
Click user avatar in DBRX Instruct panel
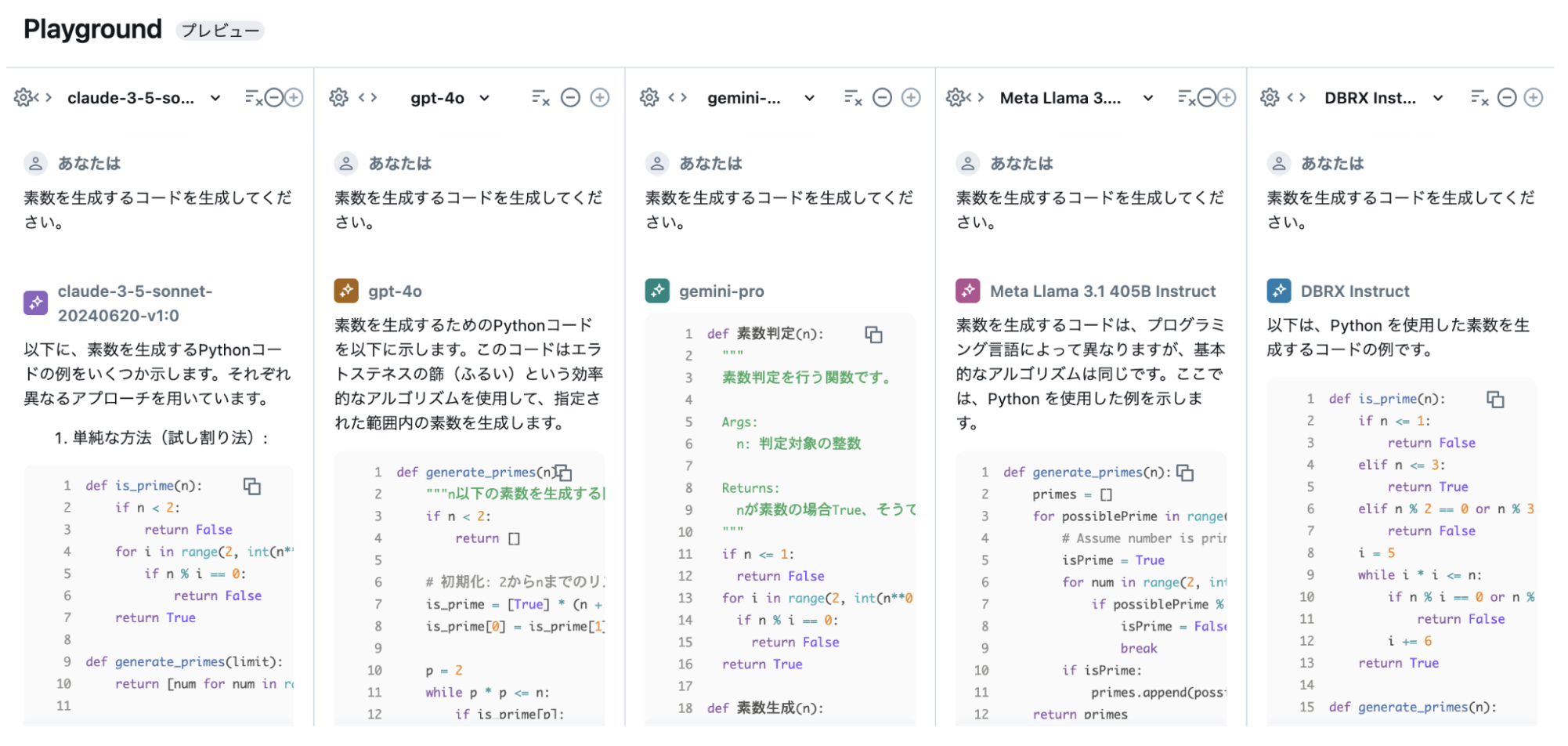tap(1279, 163)
